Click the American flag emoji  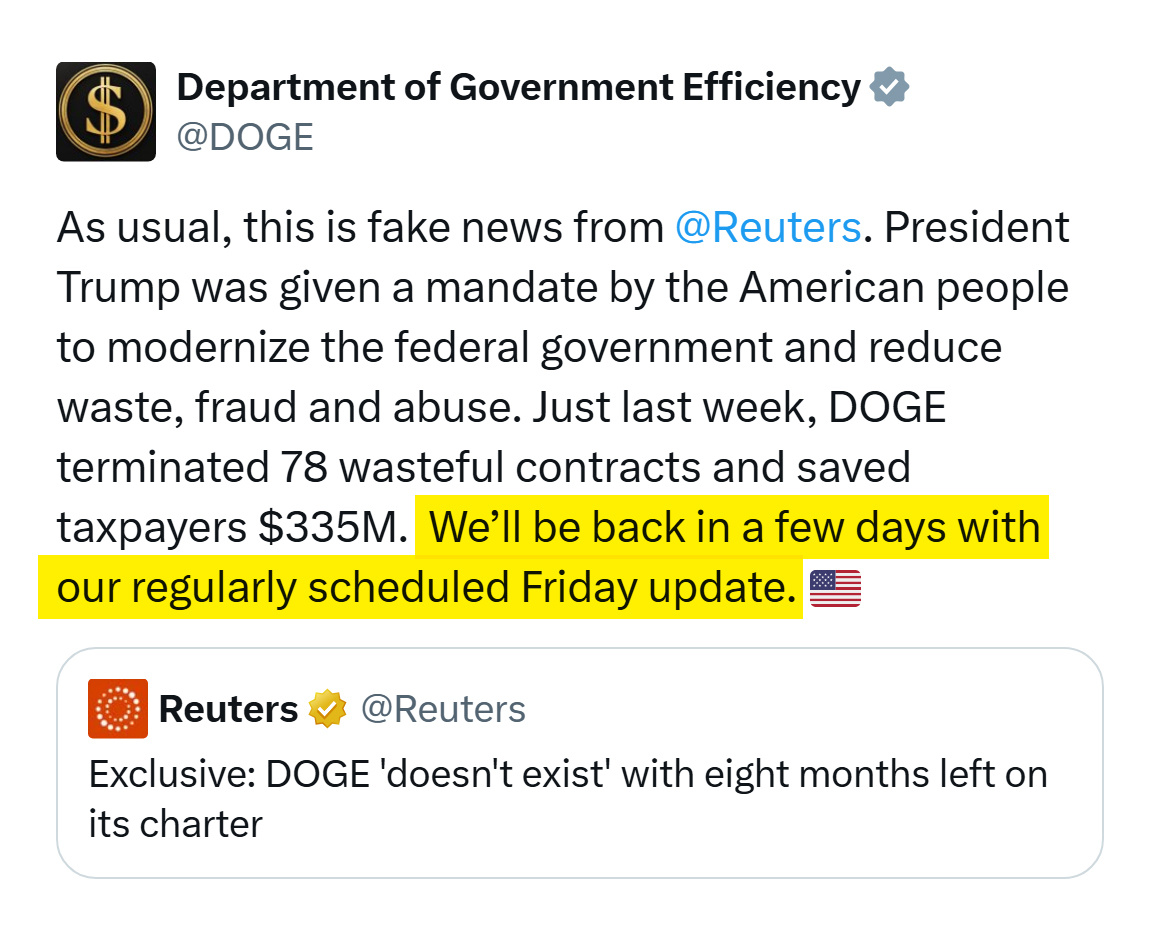835,588
